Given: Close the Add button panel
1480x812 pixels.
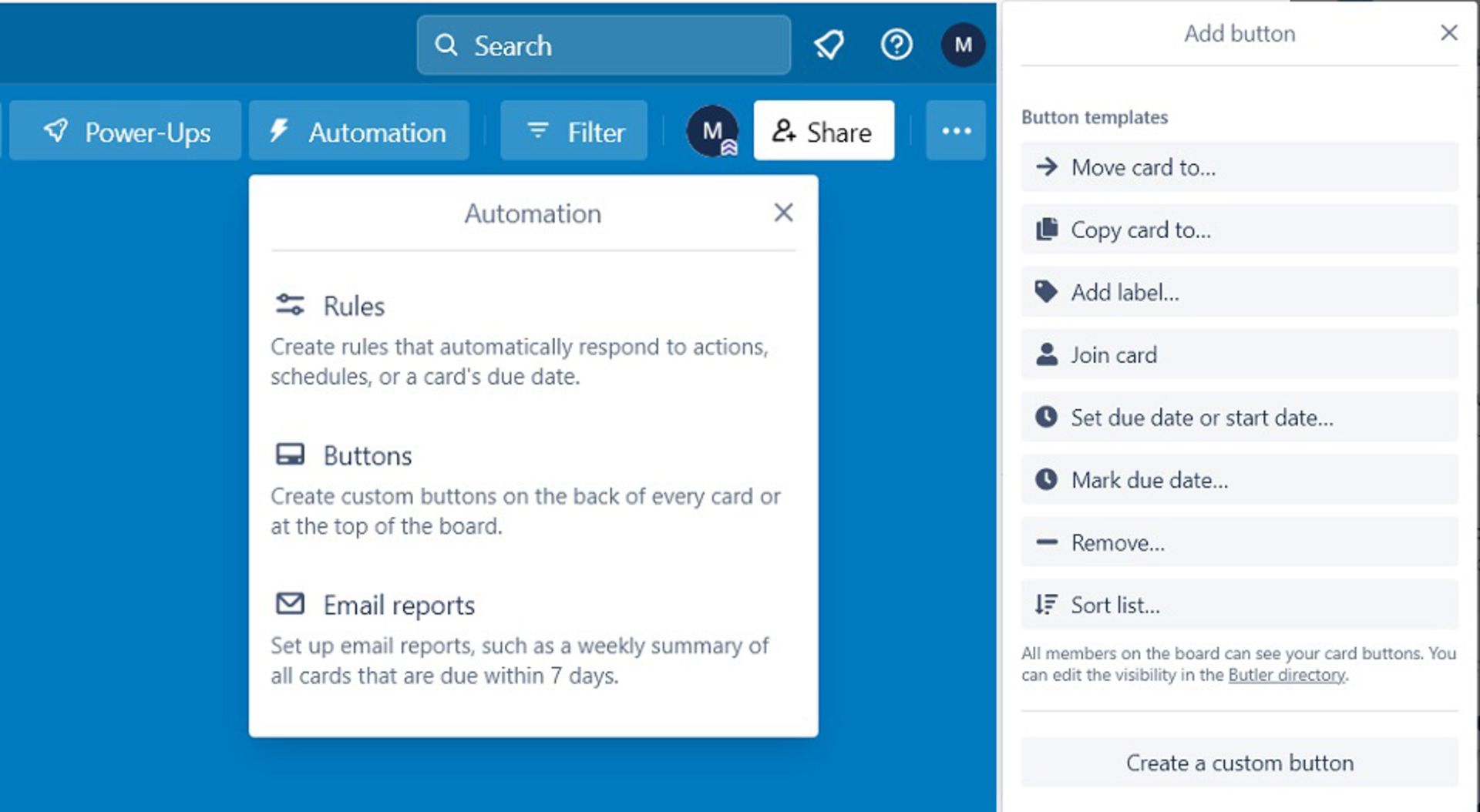Looking at the screenshot, I should tap(1448, 33).
